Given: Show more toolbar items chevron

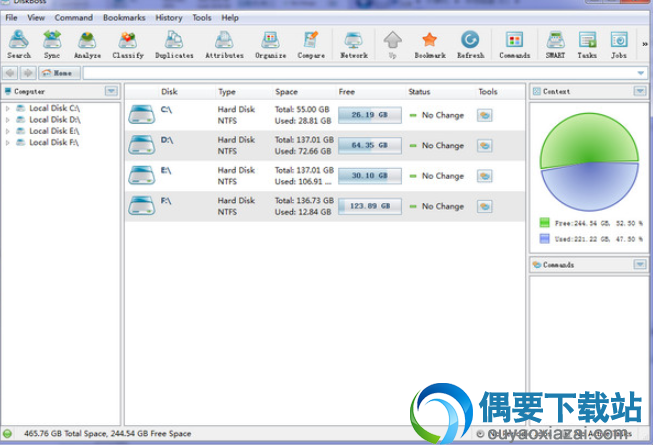Looking at the screenshot, I should click(645, 44).
